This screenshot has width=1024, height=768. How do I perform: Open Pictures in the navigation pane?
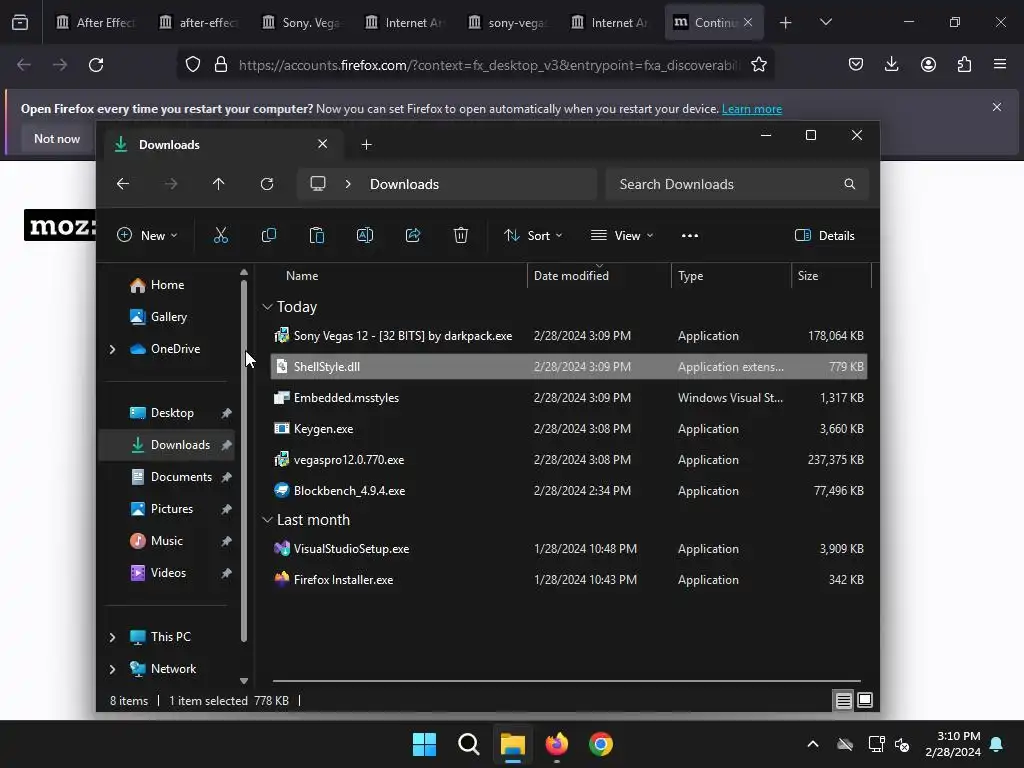coord(168,509)
